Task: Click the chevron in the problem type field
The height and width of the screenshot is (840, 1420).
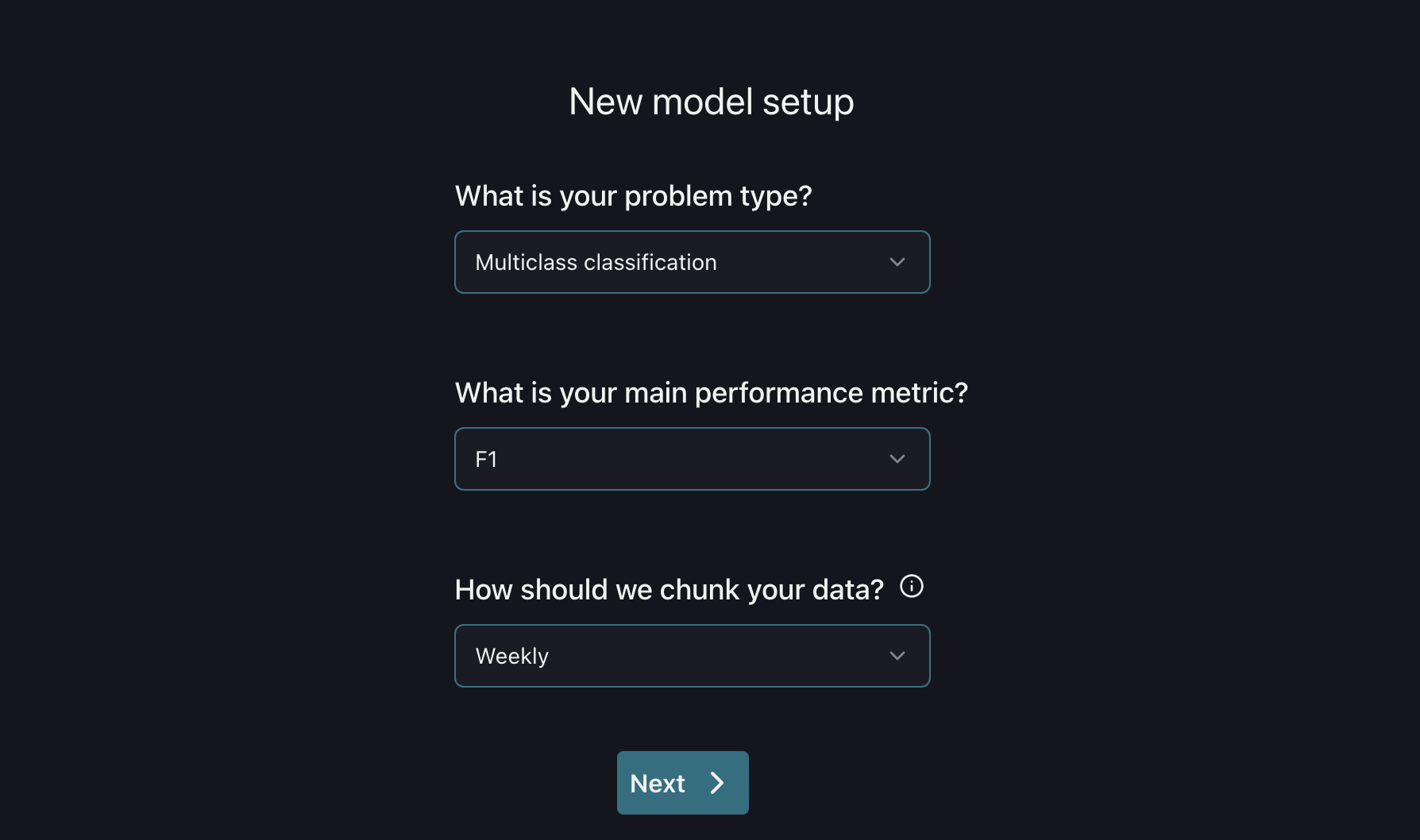Action: 897,262
